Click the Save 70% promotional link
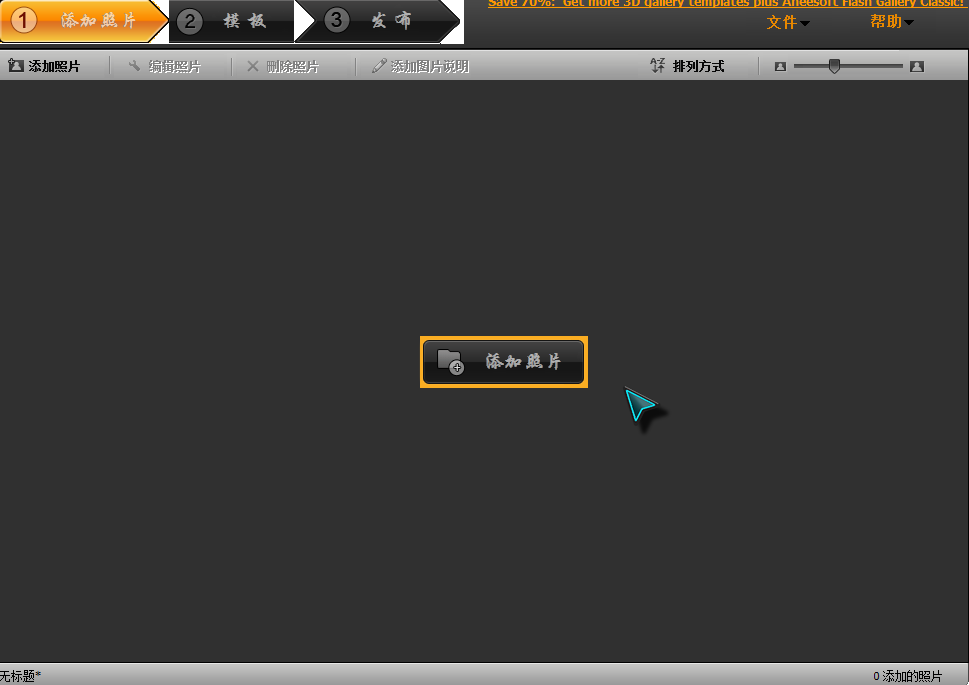Screen dimensions: 969x685 [726, 3]
